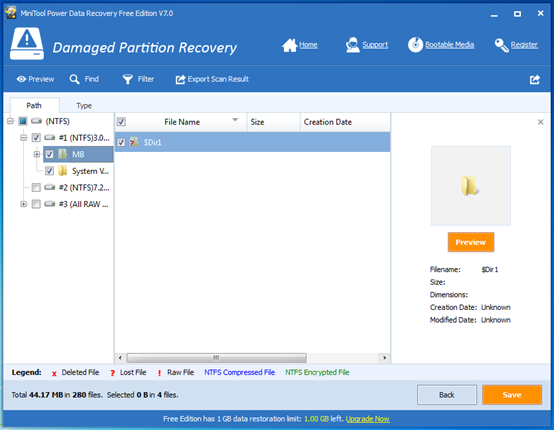Click the MiniTool app icon in title bar
Screen dimensions: 554x430
(x=11, y=13)
